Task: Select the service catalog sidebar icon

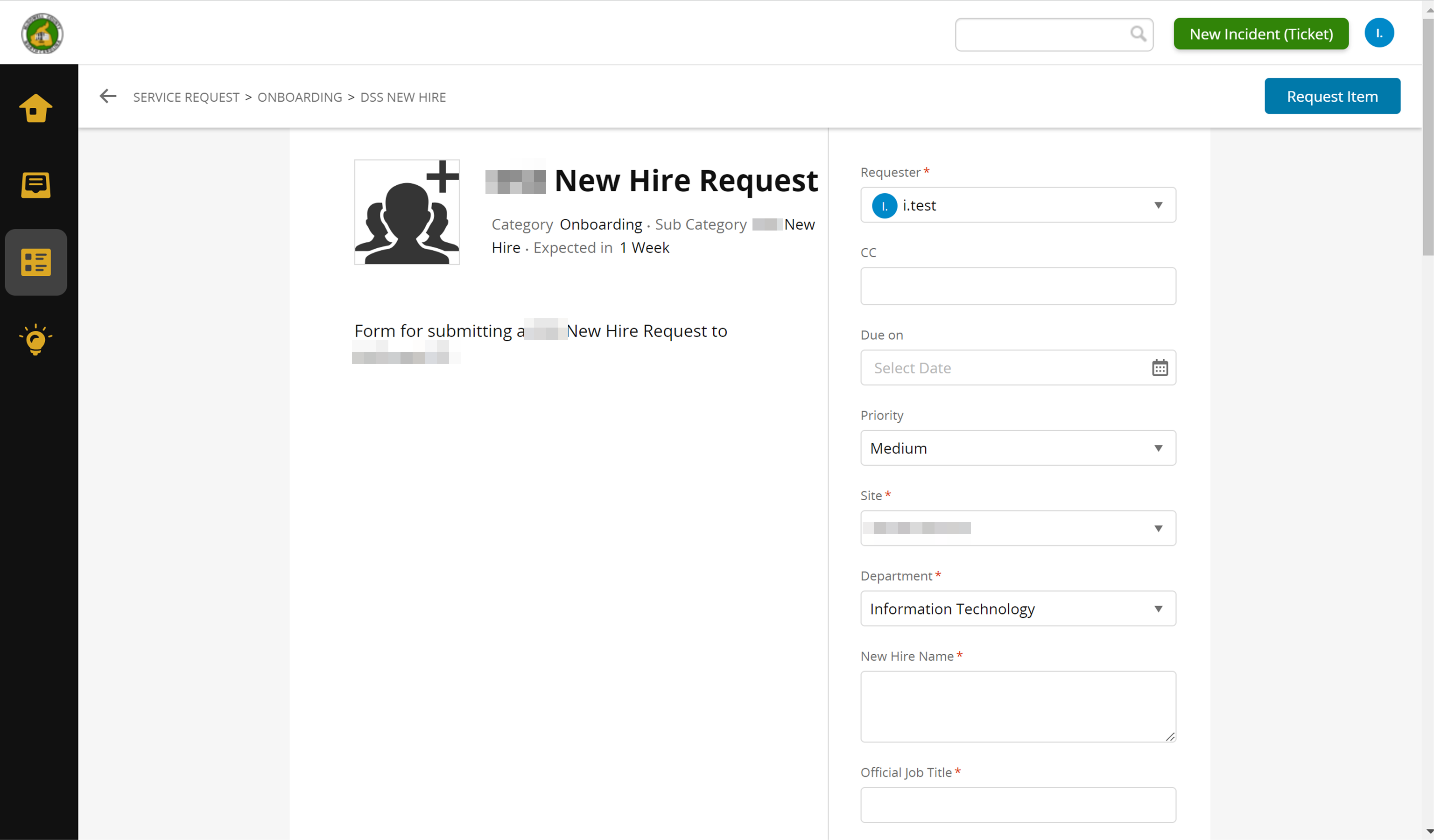Action: [x=35, y=262]
